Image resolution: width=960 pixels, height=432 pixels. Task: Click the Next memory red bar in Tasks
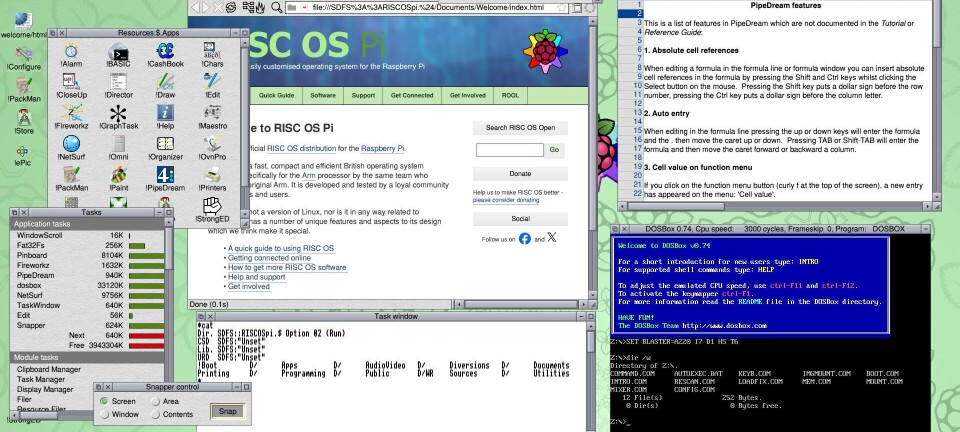coord(146,335)
